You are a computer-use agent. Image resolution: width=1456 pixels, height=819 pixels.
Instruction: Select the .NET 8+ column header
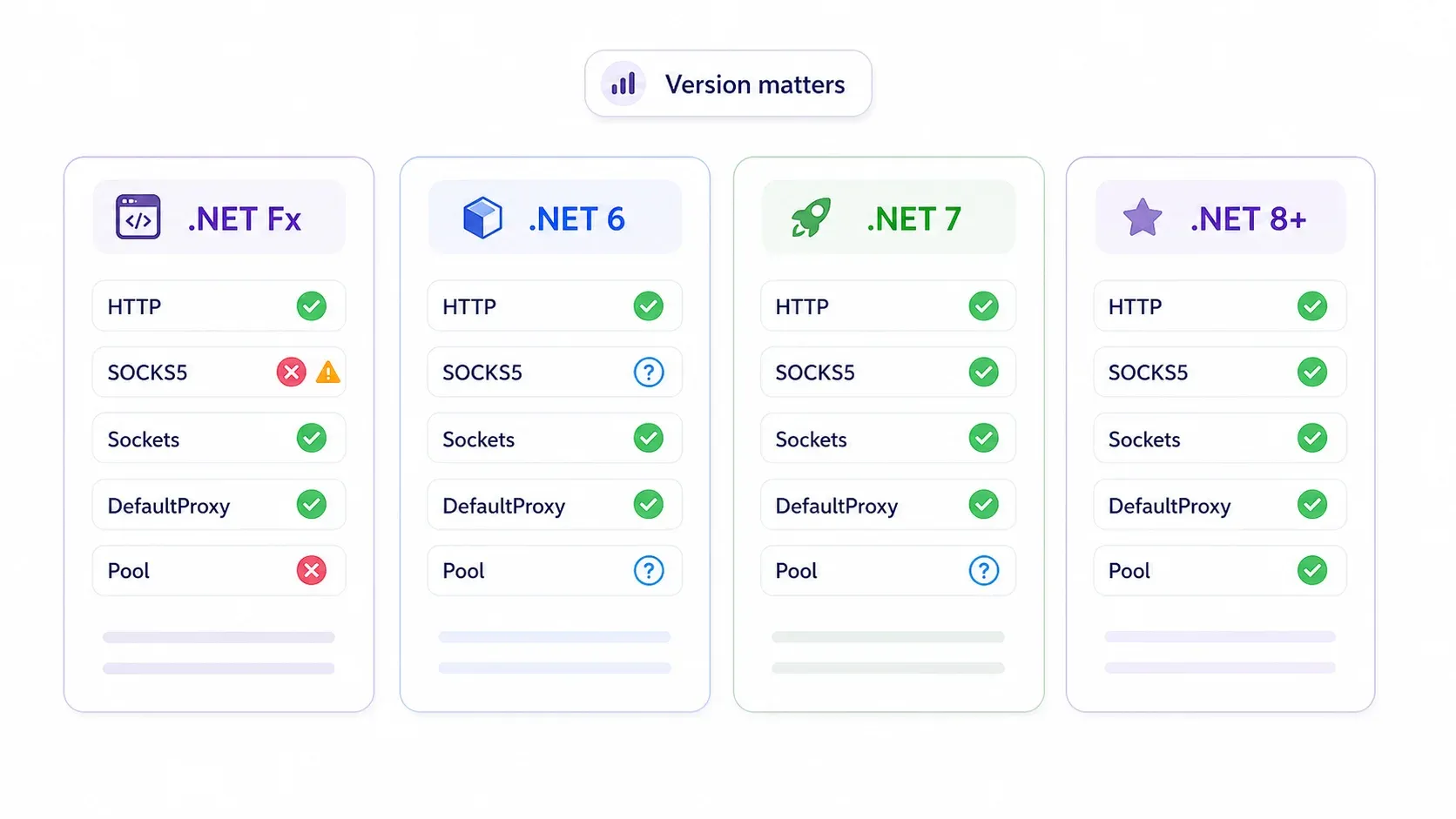point(1220,218)
